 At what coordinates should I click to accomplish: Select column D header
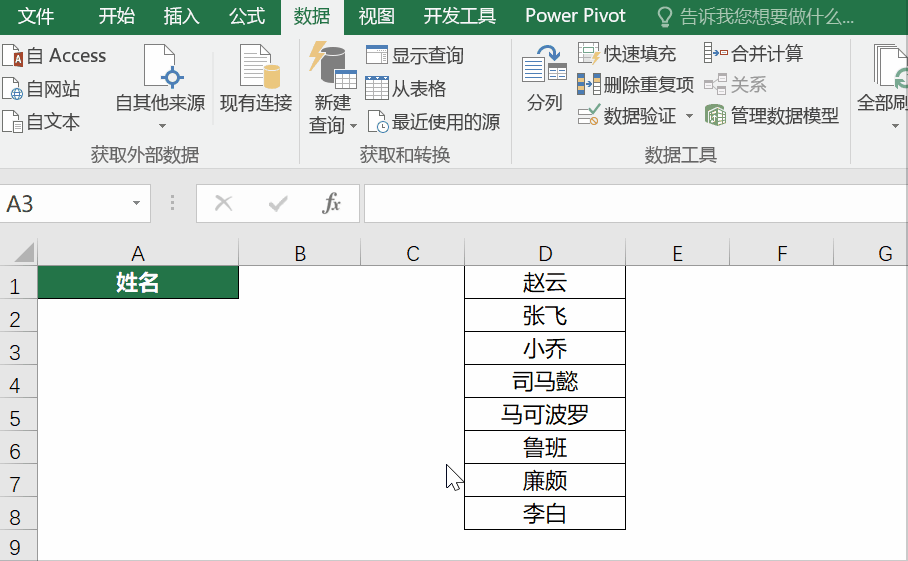coord(545,253)
